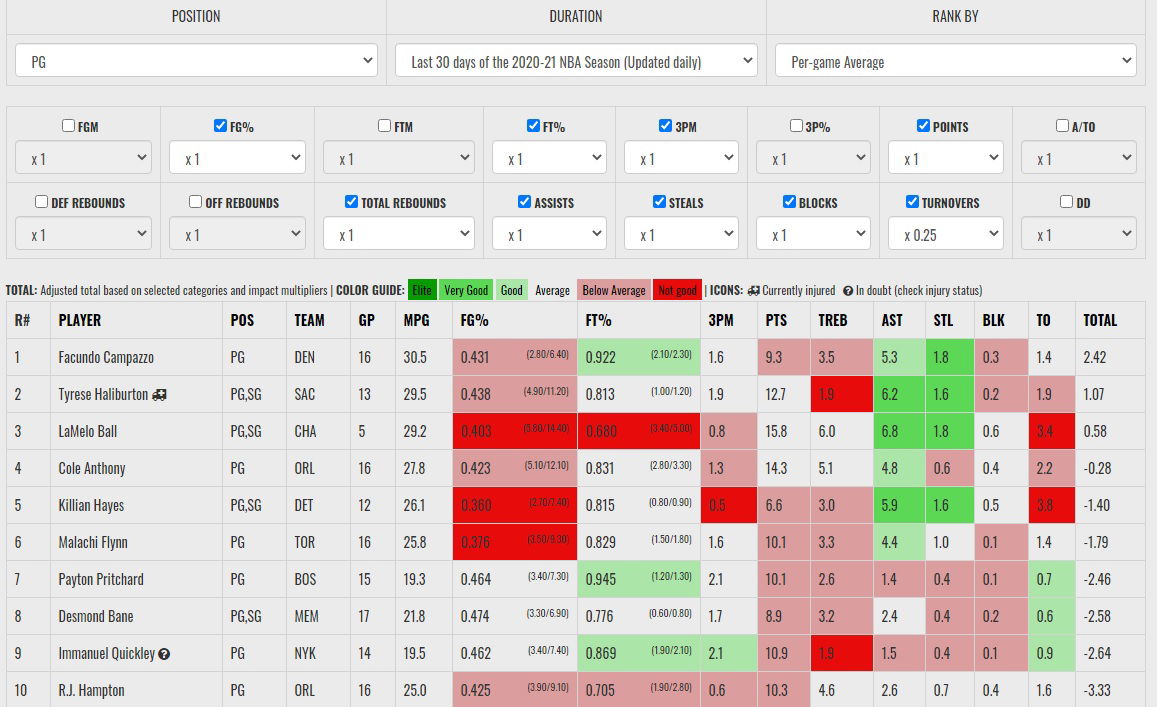Uncheck the POINTS category checkbox
Image resolution: width=1157 pixels, height=707 pixels.
click(923, 125)
